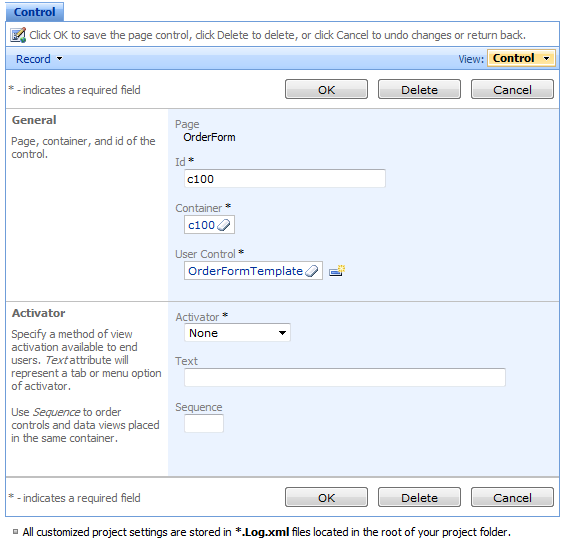Click the top OK button
563x546 pixels.
coord(326,89)
